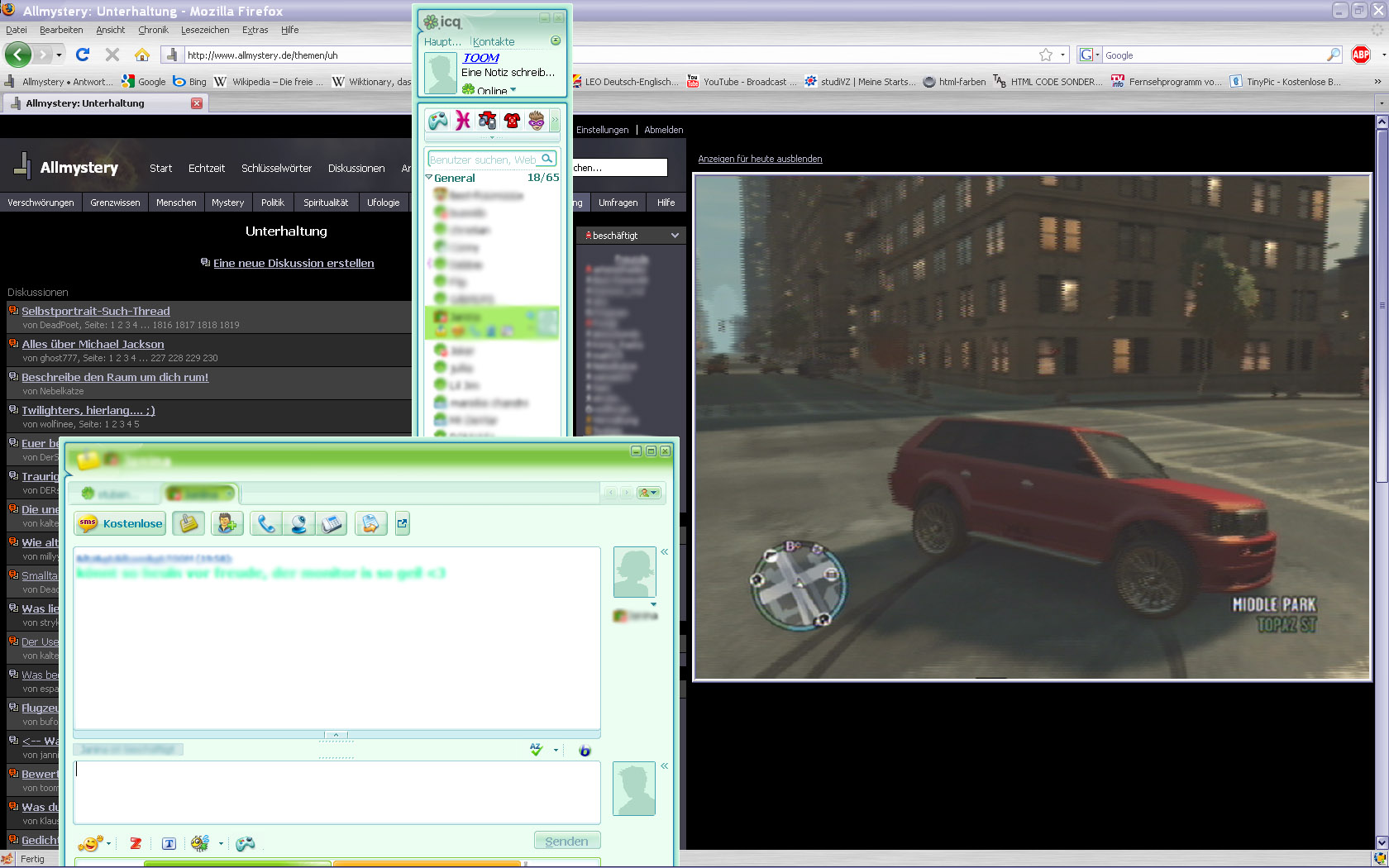1389x868 pixels.
Task: Hide your own avatar panel with lower chevron
Action: pyautogui.click(x=664, y=766)
